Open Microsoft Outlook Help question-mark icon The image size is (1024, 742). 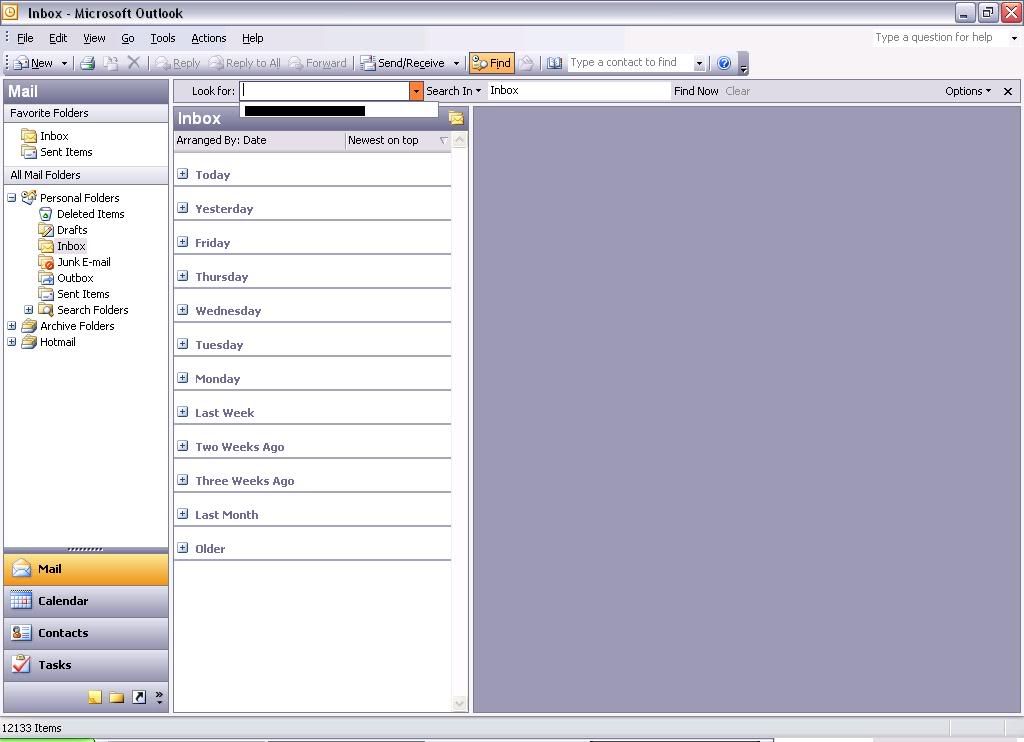(x=724, y=63)
